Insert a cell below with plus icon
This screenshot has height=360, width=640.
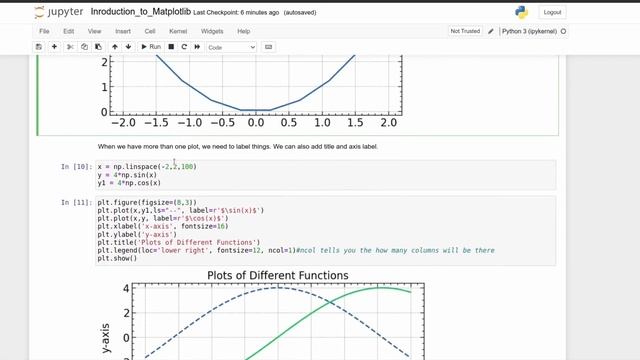point(54,47)
